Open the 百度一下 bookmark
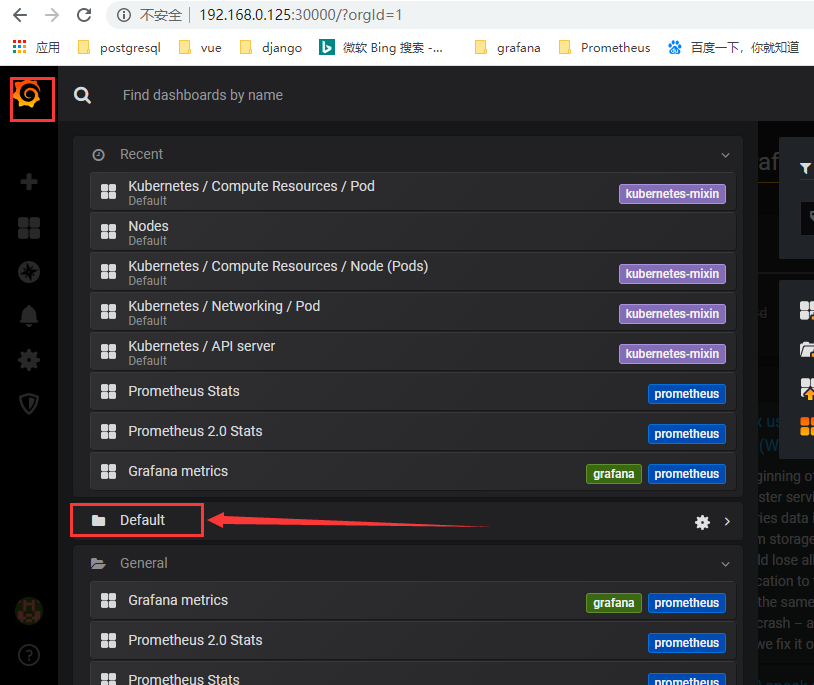Viewport: 814px width, 685px height. tap(734, 48)
